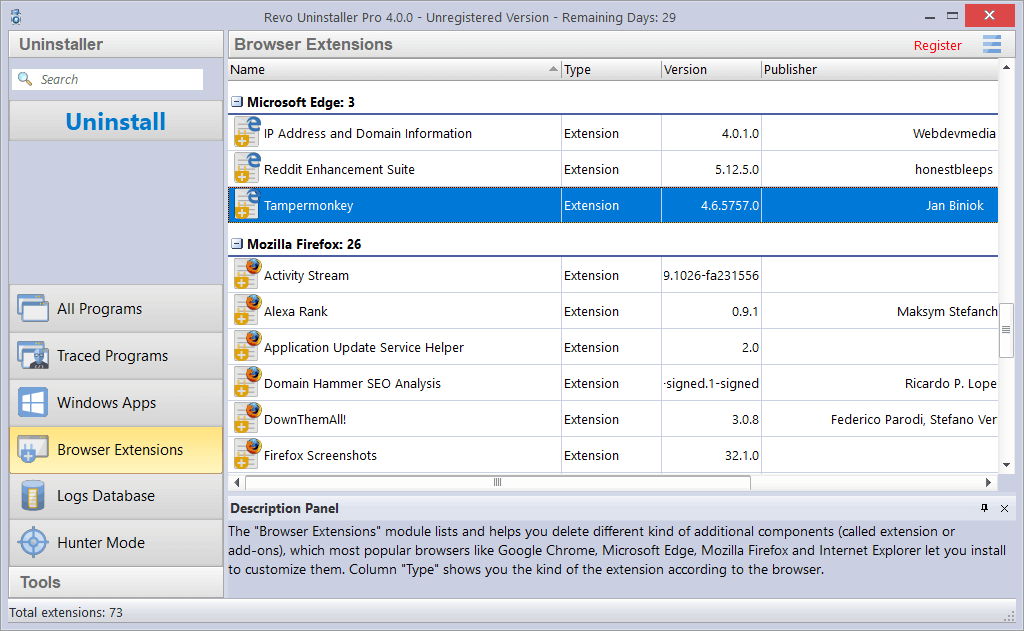Click the DownThemAll! Firefox extension icon
The width and height of the screenshot is (1024, 631).
click(246, 419)
